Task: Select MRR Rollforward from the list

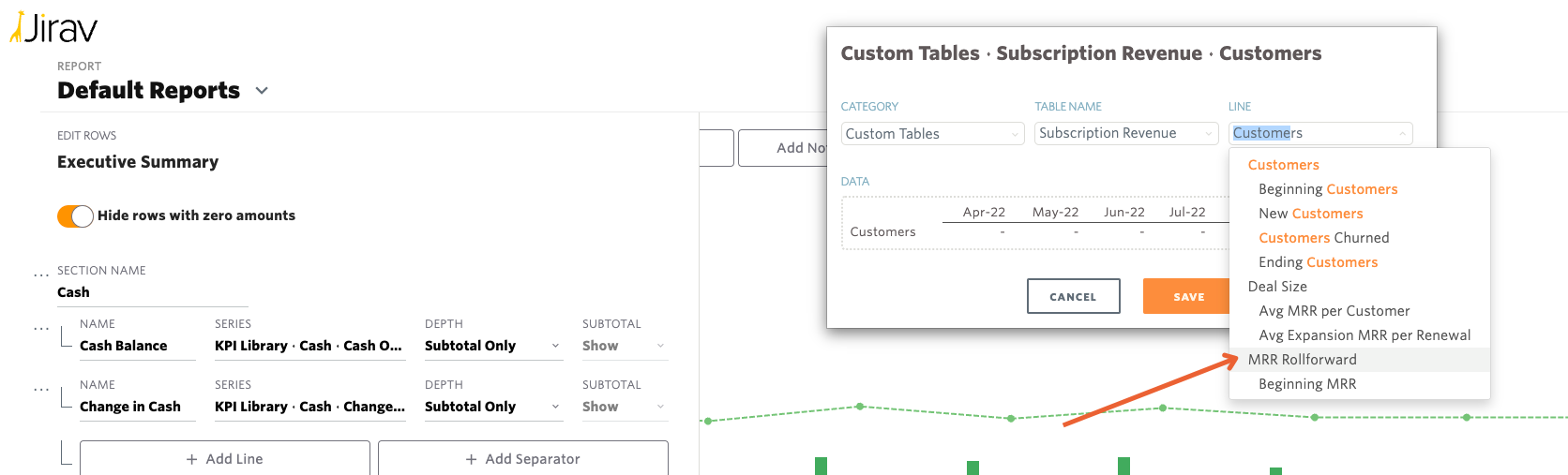Action: tap(1302, 360)
